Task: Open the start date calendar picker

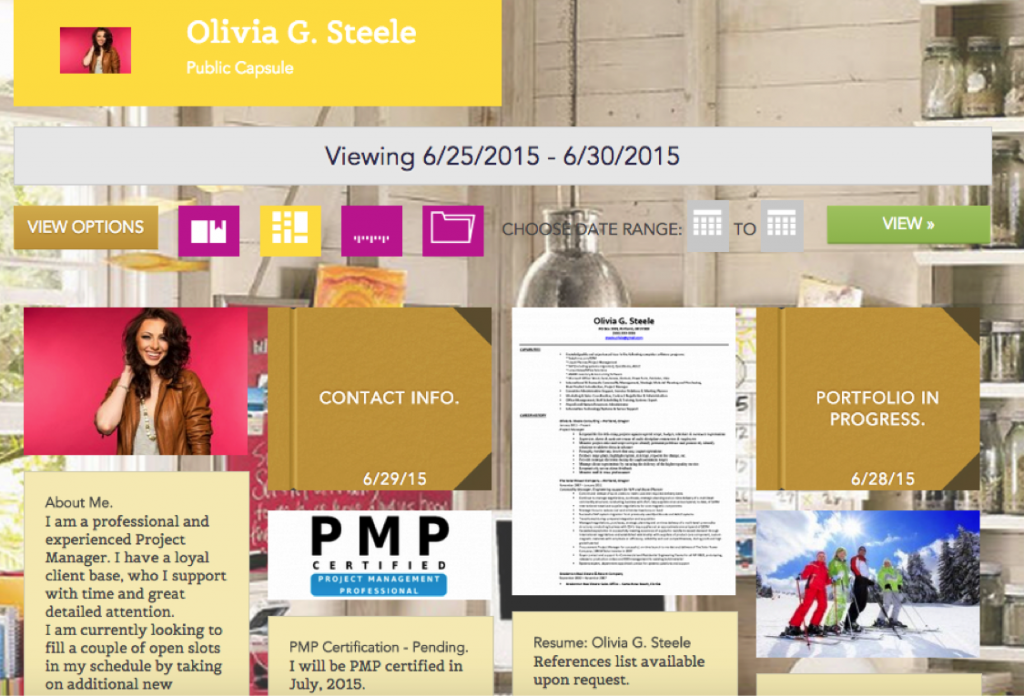Action: tap(708, 226)
